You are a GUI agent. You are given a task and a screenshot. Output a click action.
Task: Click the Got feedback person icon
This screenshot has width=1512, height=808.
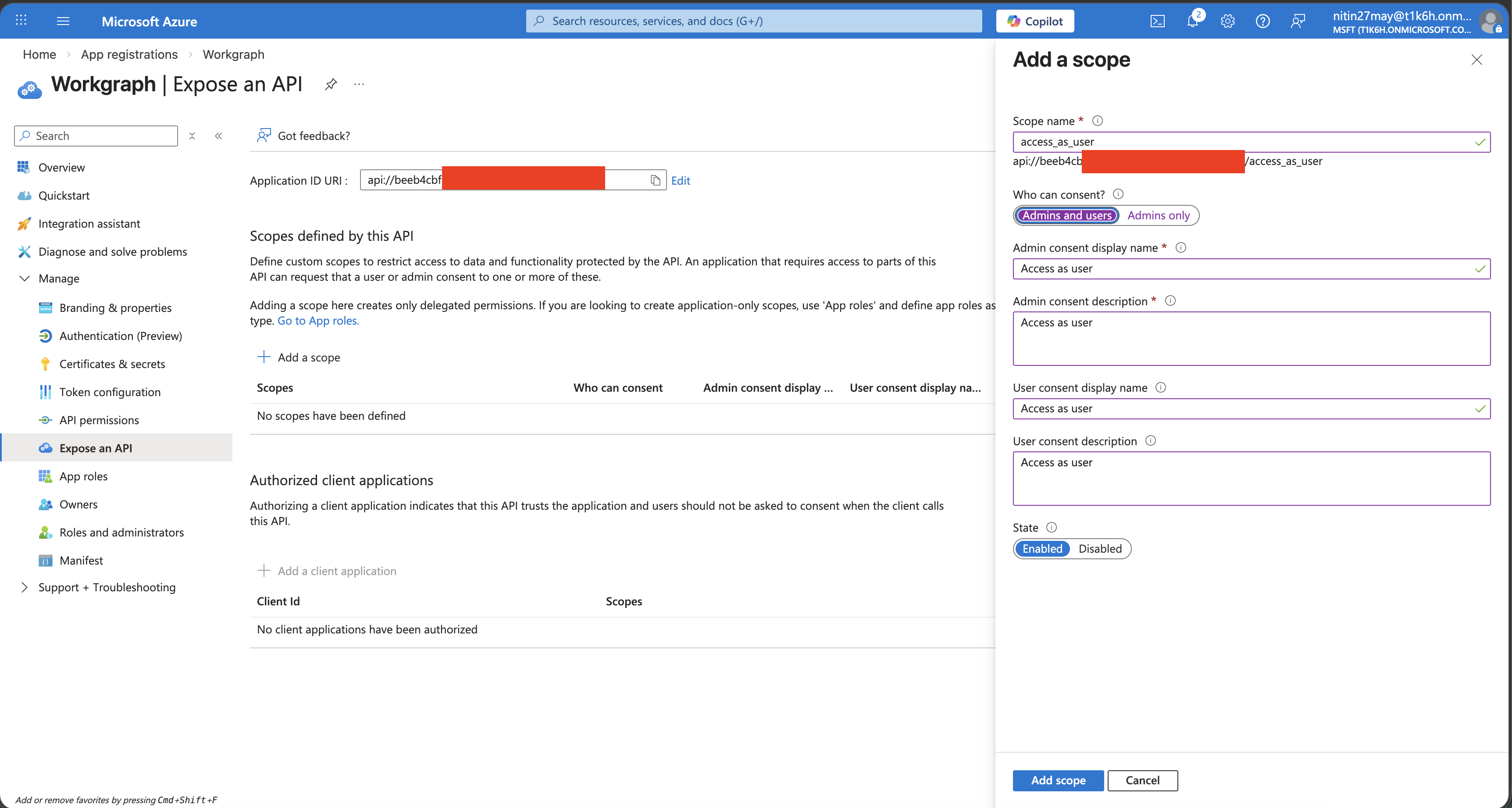264,136
